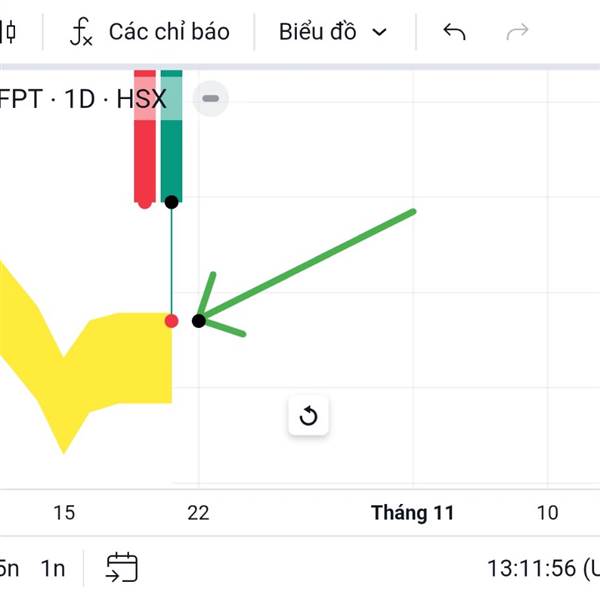Click the redo arrow icon
The width and height of the screenshot is (600, 600).
tap(517, 31)
